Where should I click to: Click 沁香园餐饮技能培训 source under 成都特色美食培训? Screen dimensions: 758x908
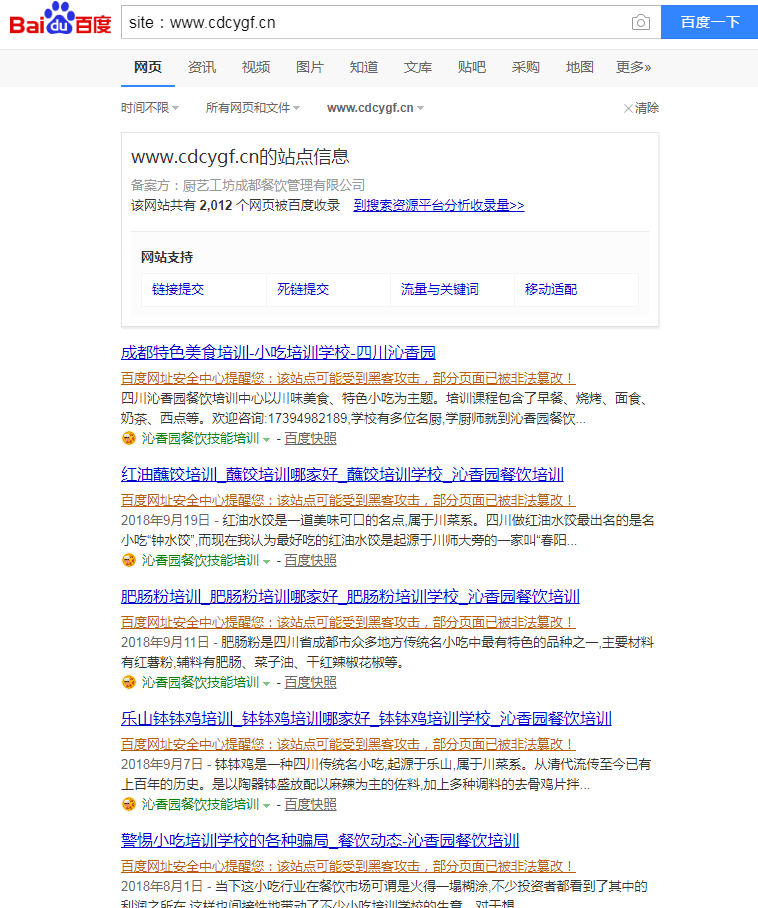coord(200,438)
